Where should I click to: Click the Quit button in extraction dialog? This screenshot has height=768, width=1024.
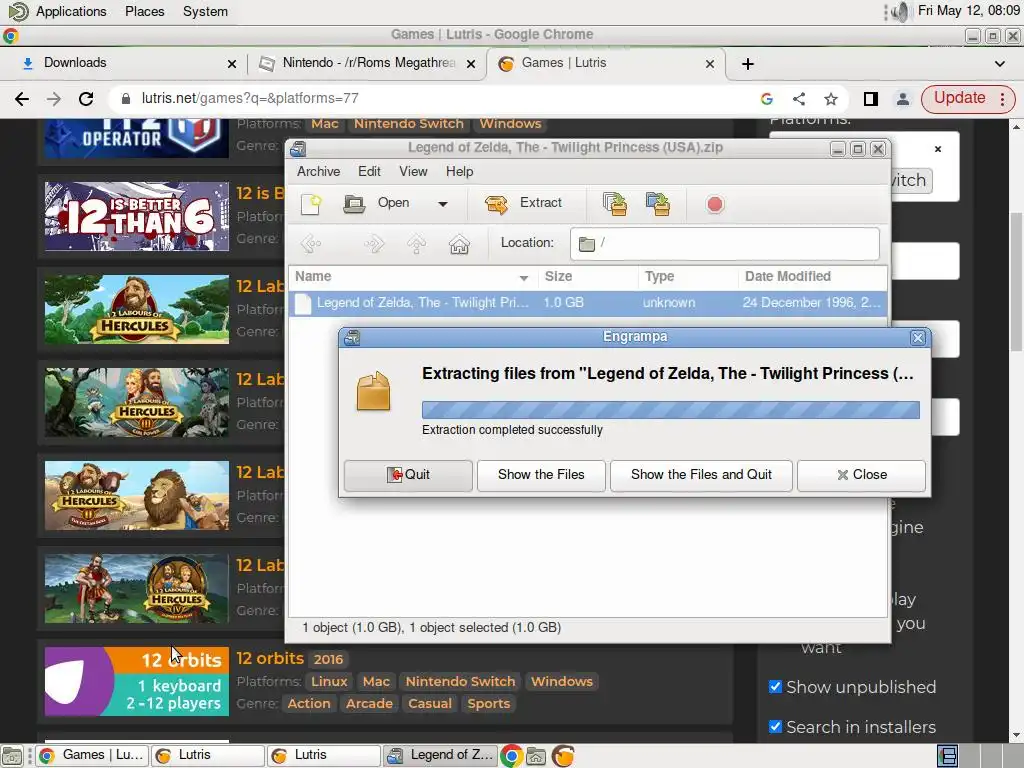pyautogui.click(x=408, y=475)
